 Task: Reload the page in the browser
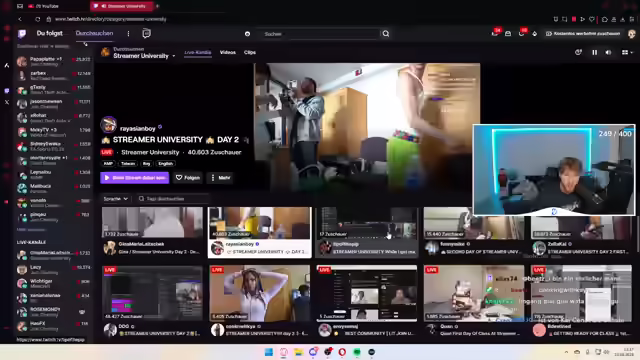point(37,19)
